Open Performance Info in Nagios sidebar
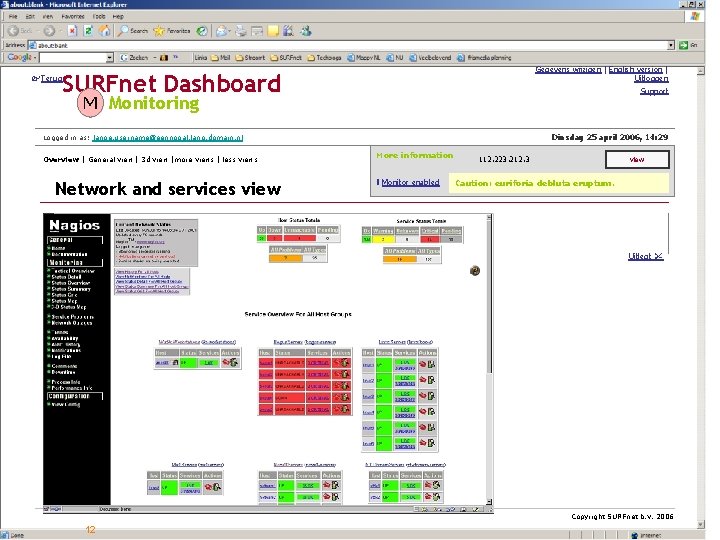The height and width of the screenshot is (540, 720). coord(72,388)
